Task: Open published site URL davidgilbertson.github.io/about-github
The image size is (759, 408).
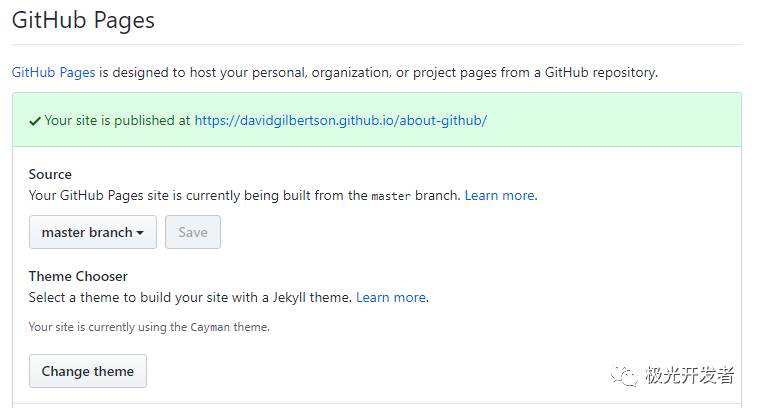Action: pos(341,121)
